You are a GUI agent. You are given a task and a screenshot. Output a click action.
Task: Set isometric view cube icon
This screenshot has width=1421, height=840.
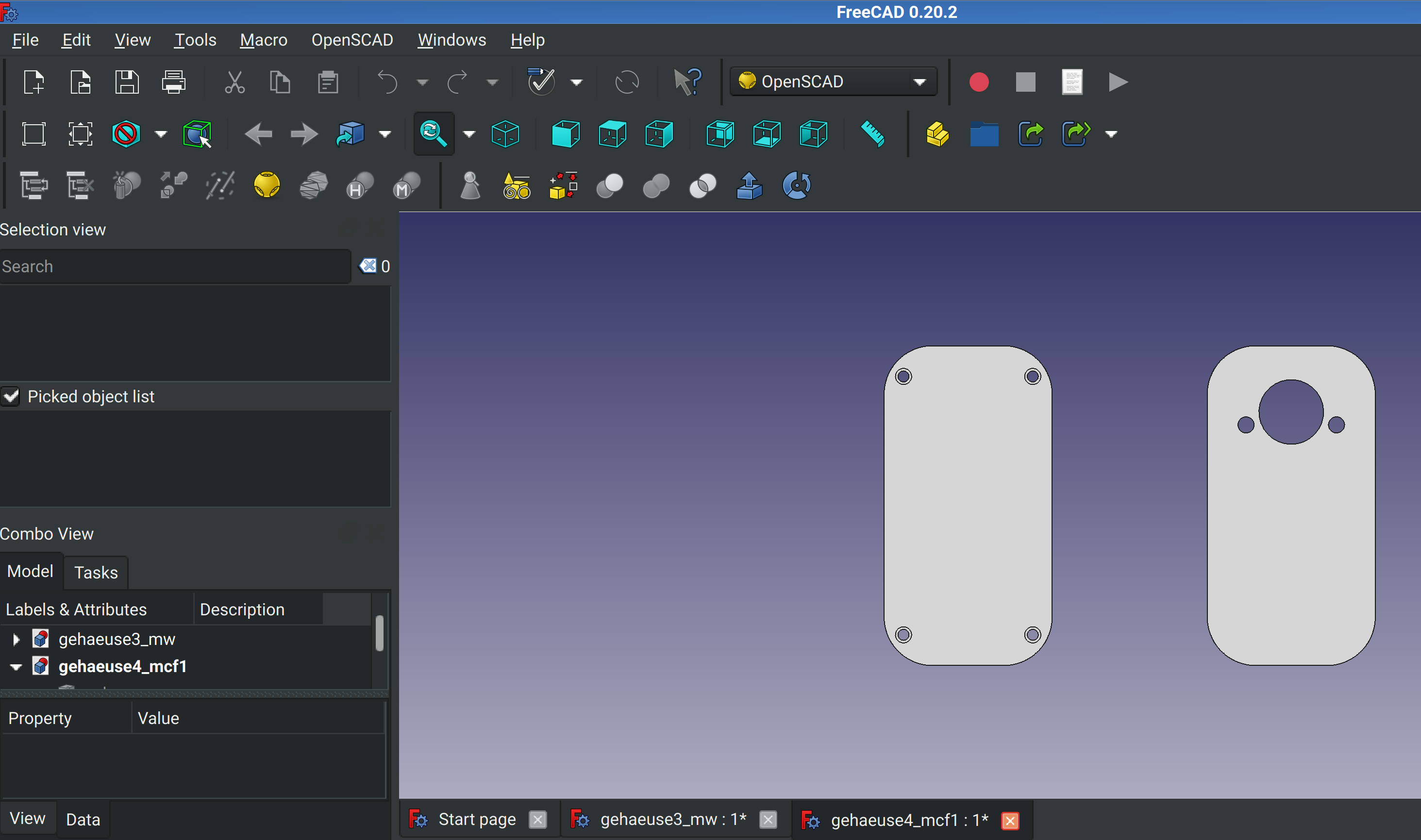pos(505,134)
